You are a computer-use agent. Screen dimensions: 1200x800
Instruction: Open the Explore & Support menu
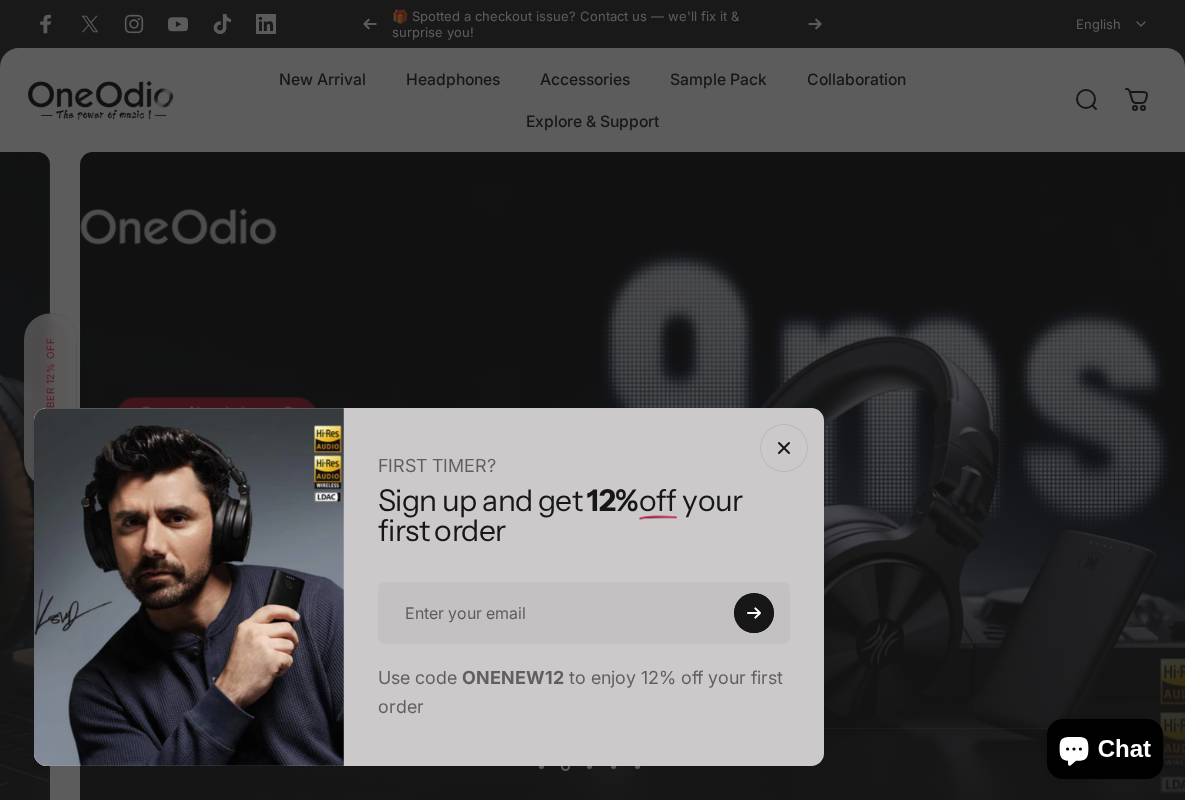coord(592,121)
